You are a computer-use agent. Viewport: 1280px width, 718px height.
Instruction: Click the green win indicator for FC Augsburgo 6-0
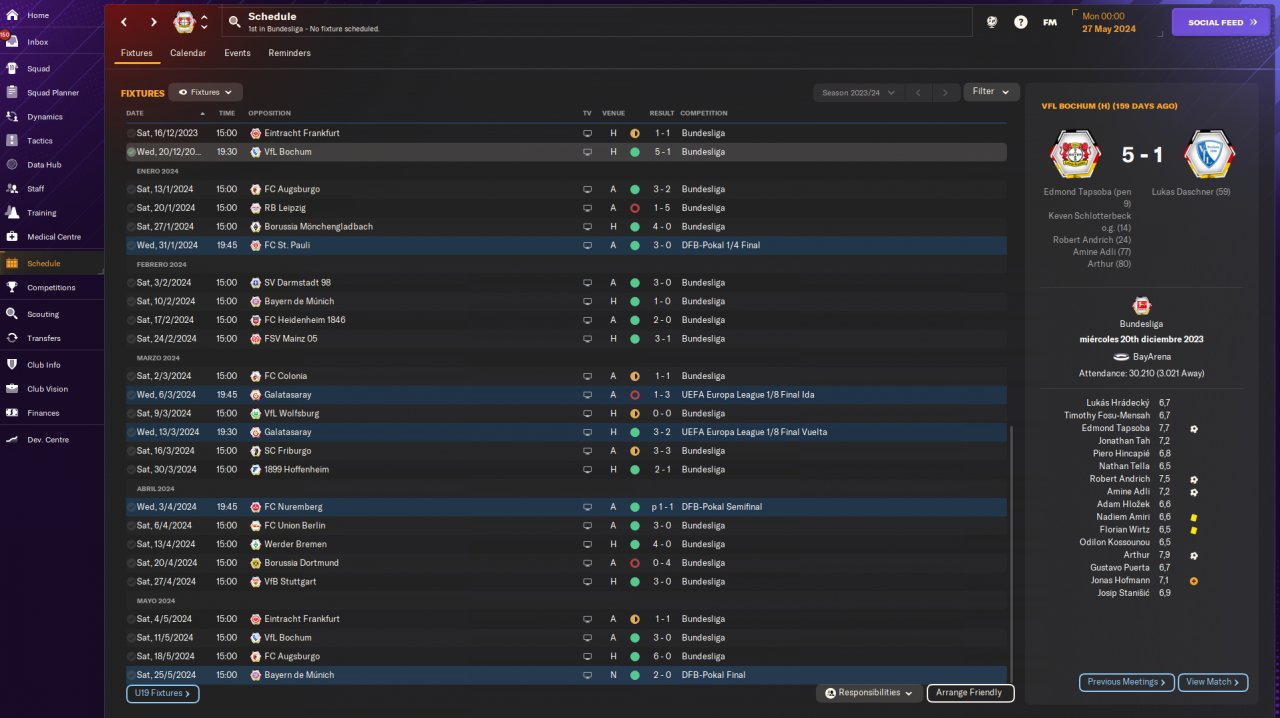[x=635, y=656]
